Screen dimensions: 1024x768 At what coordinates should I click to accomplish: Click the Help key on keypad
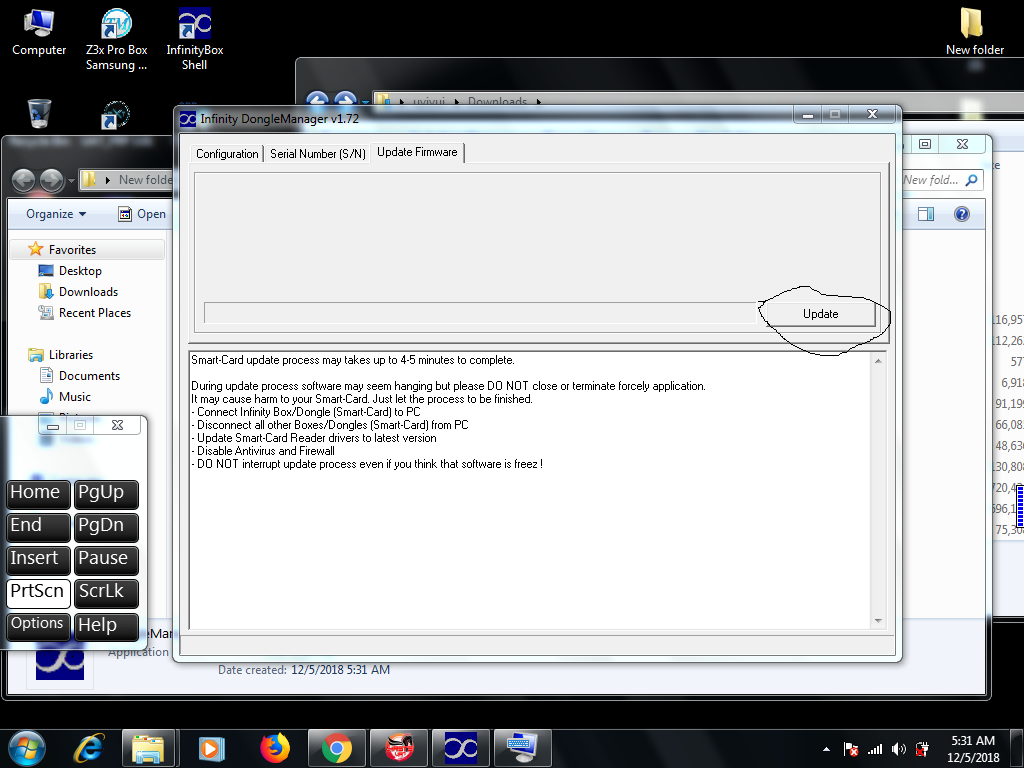pyautogui.click(x=106, y=626)
